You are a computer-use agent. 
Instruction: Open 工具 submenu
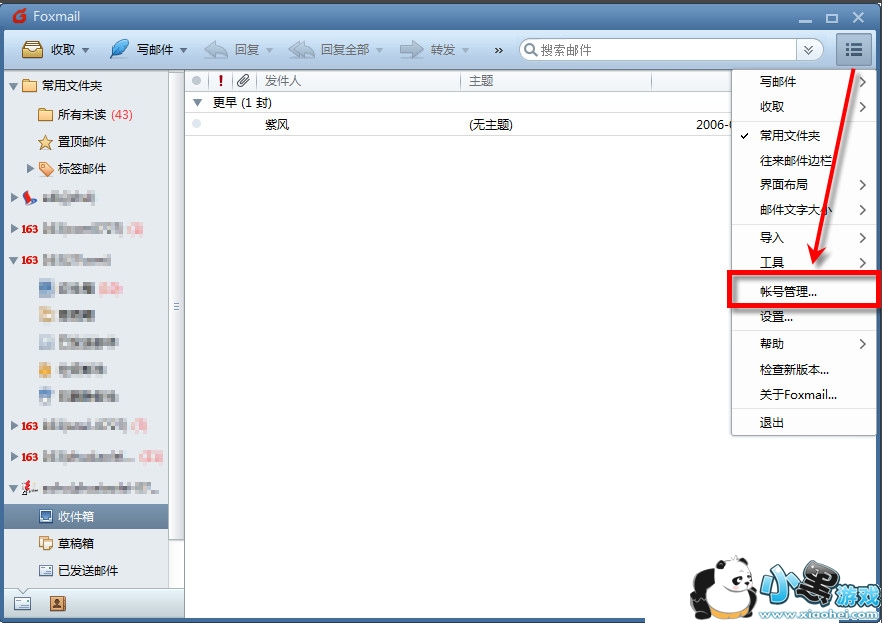pyautogui.click(x=803, y=263)
